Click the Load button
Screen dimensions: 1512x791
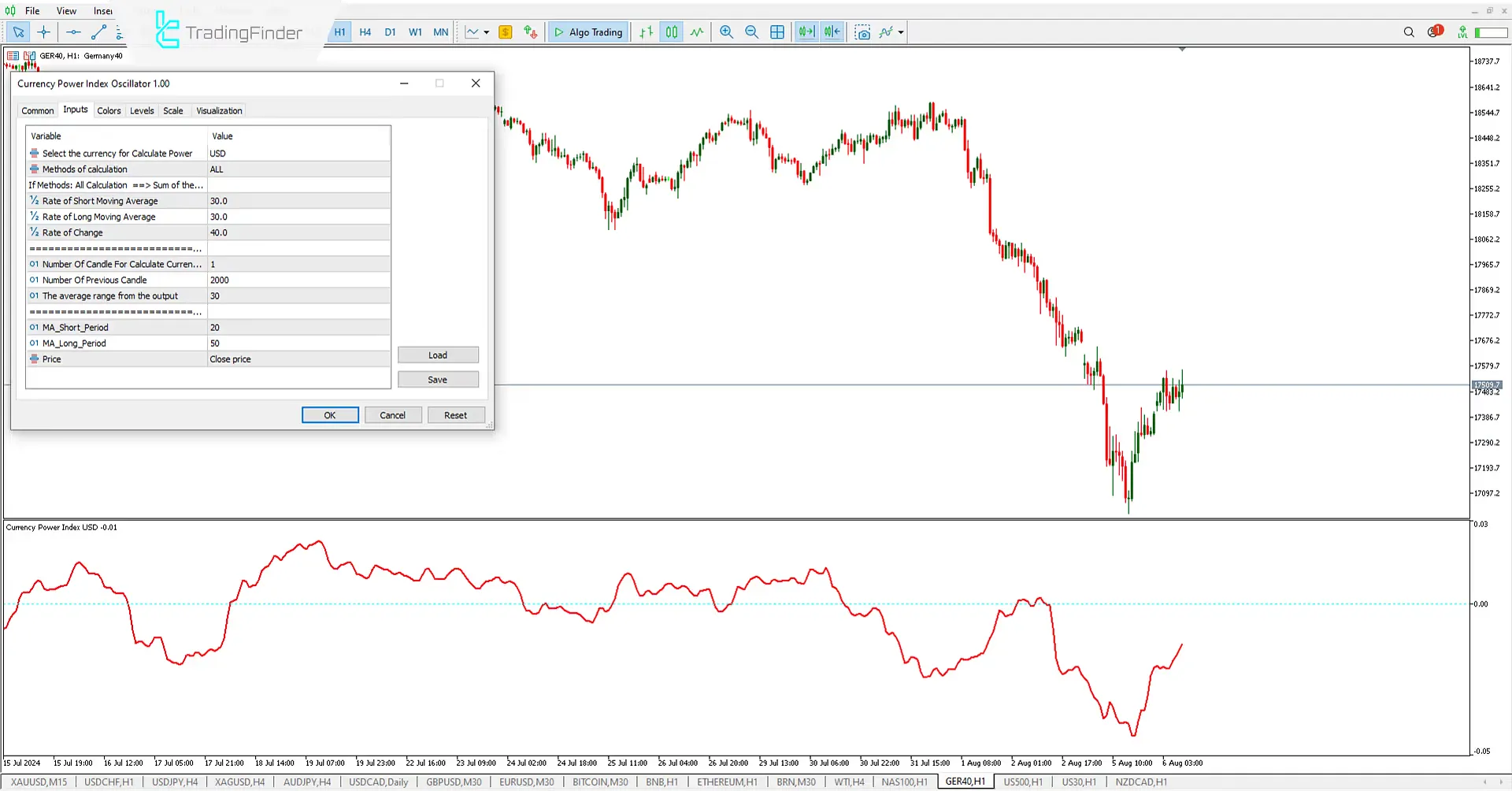click(438, 355)
